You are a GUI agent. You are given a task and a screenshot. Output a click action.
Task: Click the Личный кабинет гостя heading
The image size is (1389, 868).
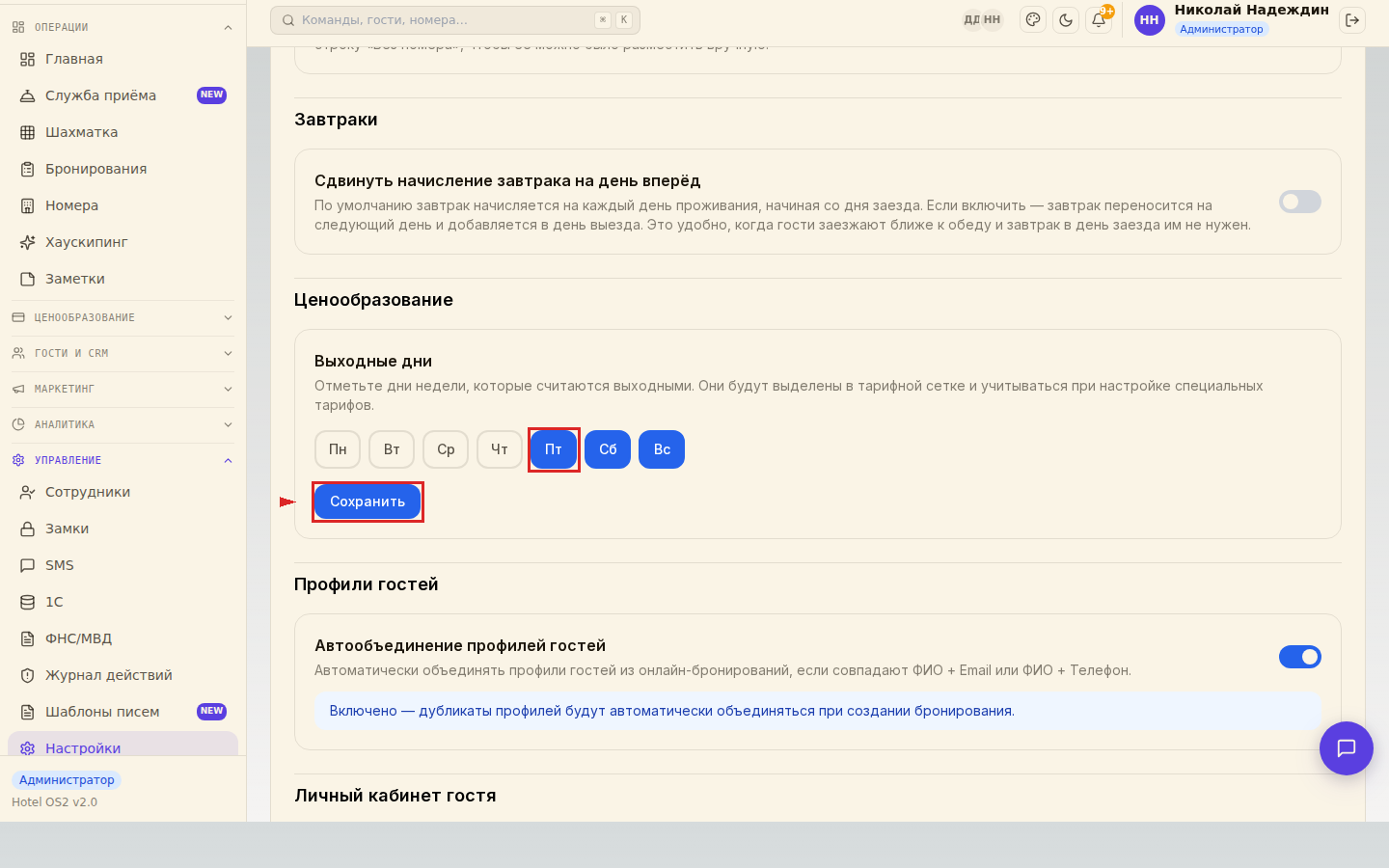(395, 796)
